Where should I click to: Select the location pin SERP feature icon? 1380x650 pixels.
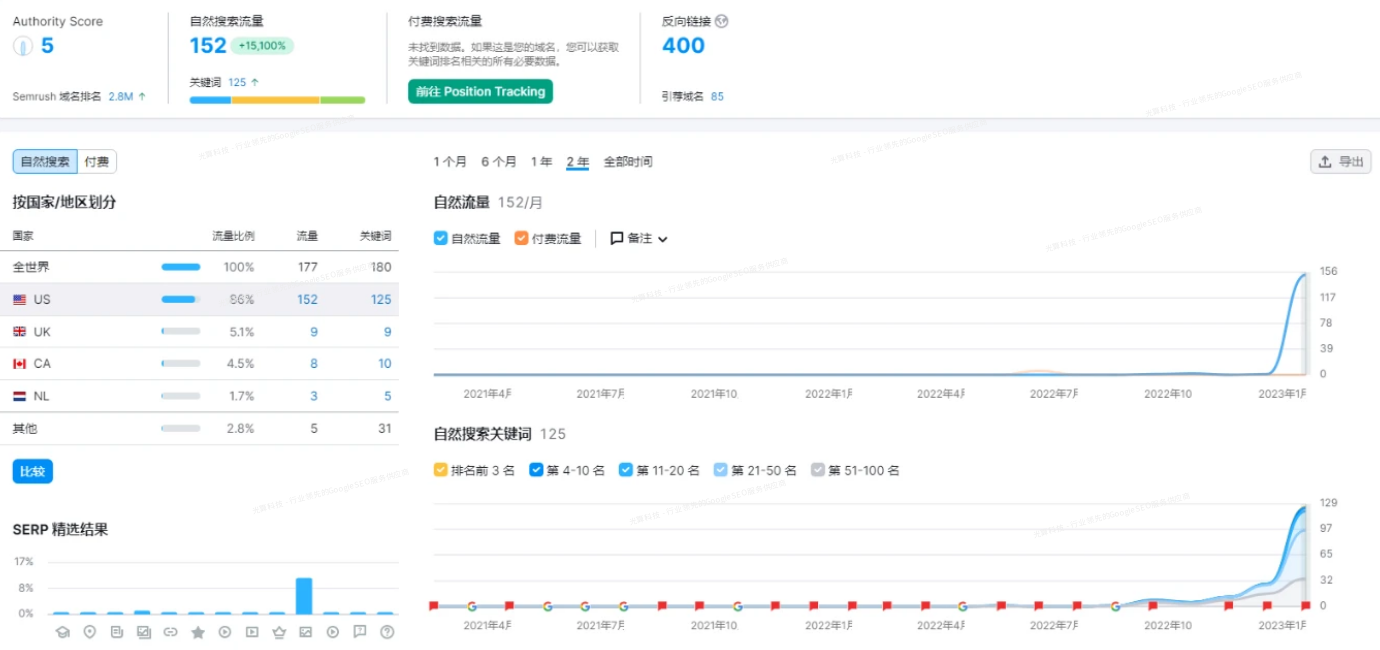pos(89,631)
